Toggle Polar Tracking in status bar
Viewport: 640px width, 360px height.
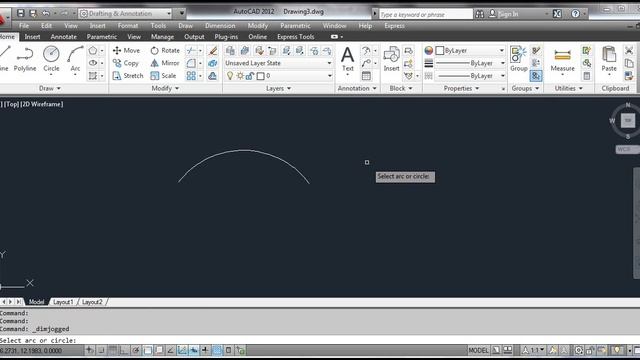tap(136, 350)
